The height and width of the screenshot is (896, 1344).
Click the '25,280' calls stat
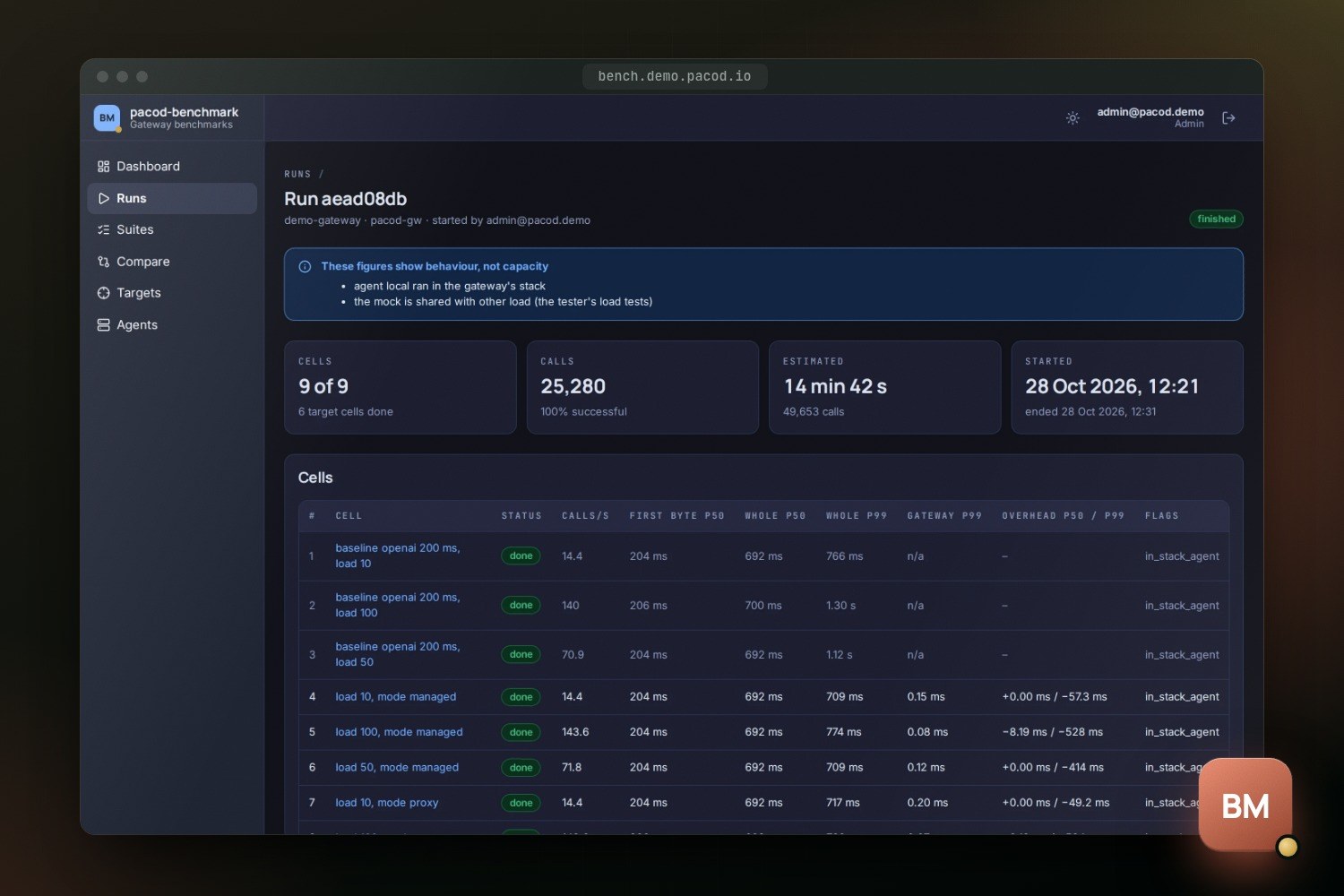(573, 386)
